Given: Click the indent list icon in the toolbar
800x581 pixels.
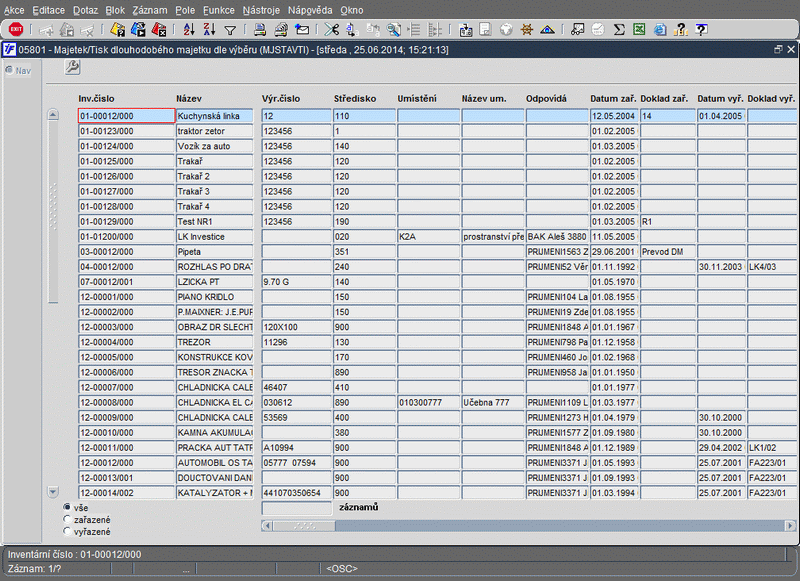Looking at the screenshot, I should tap(414, 30).
